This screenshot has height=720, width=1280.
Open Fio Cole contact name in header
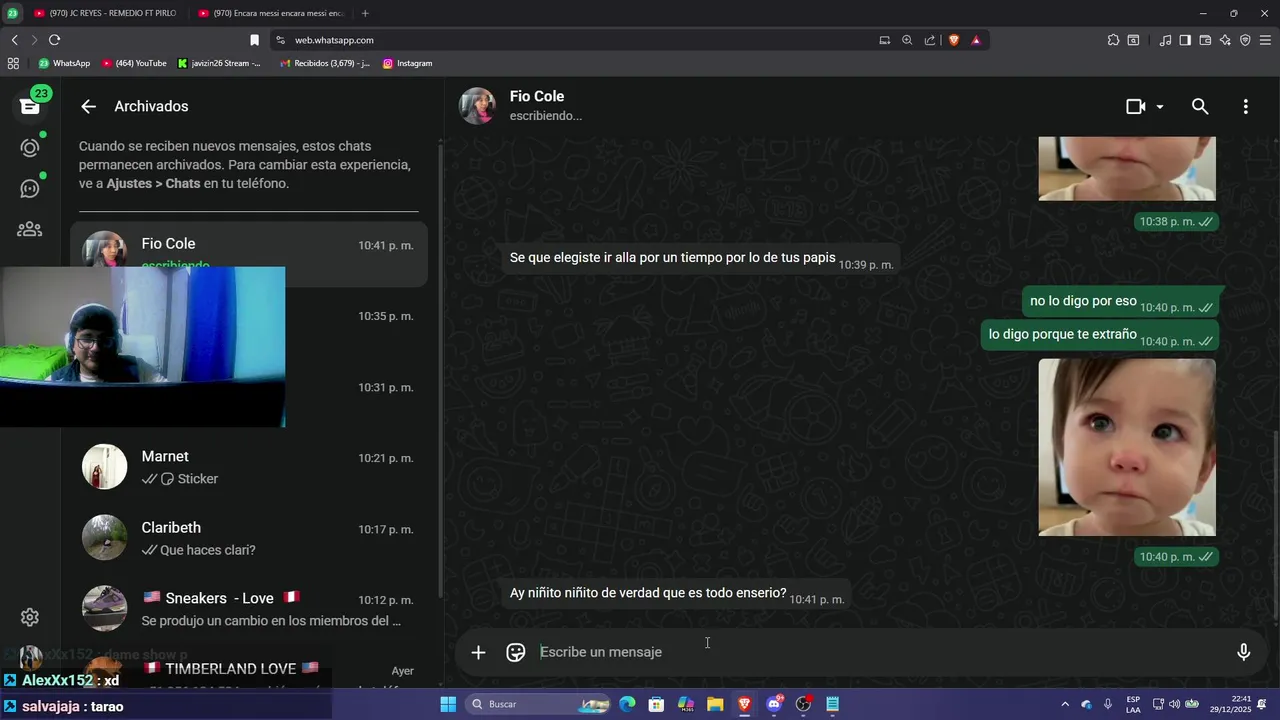point(537,96)
